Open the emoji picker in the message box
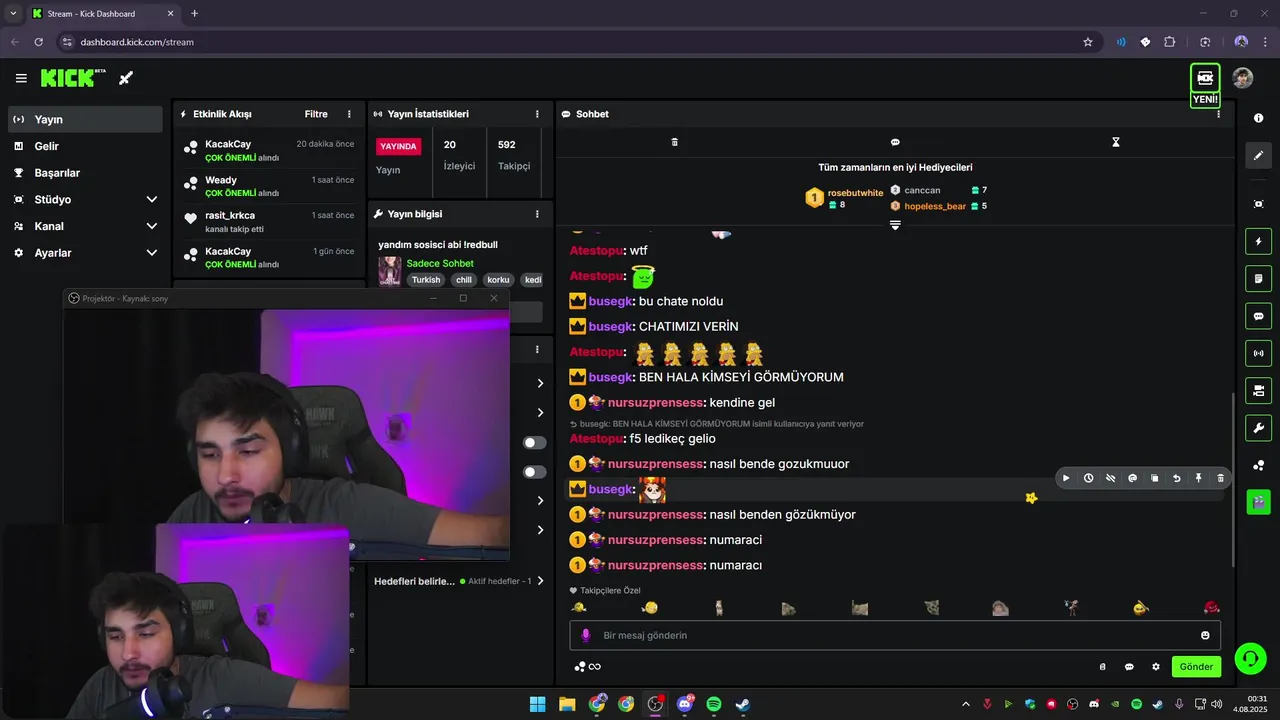This screenshot has height=720, width=1280. point(1205,635)
